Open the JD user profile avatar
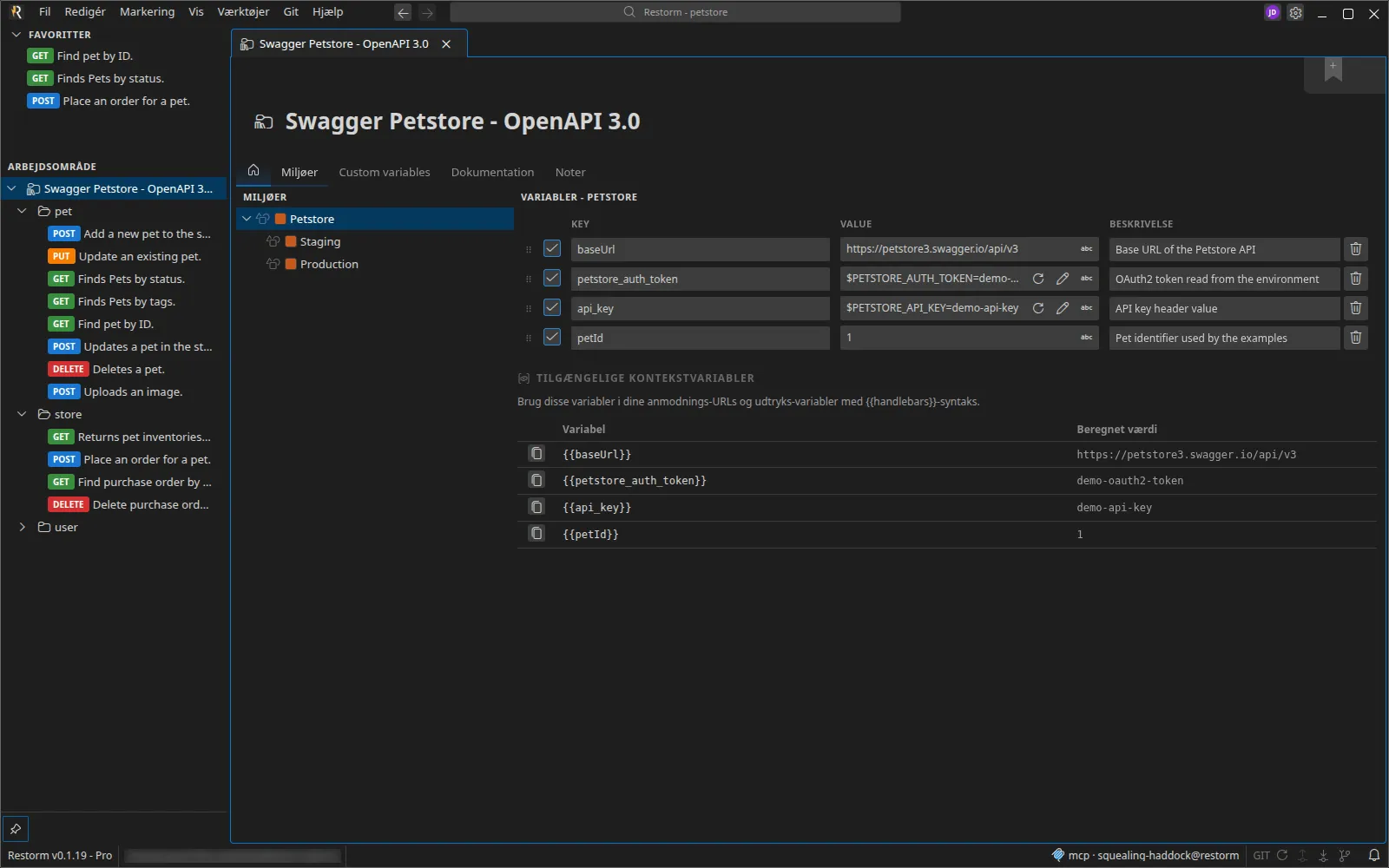 tap(1272, 13)
